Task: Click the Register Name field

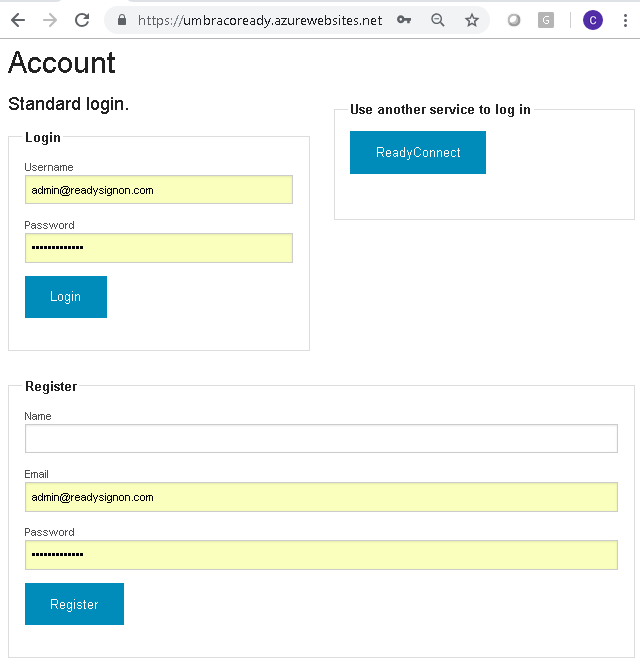Action: [321, 438]
